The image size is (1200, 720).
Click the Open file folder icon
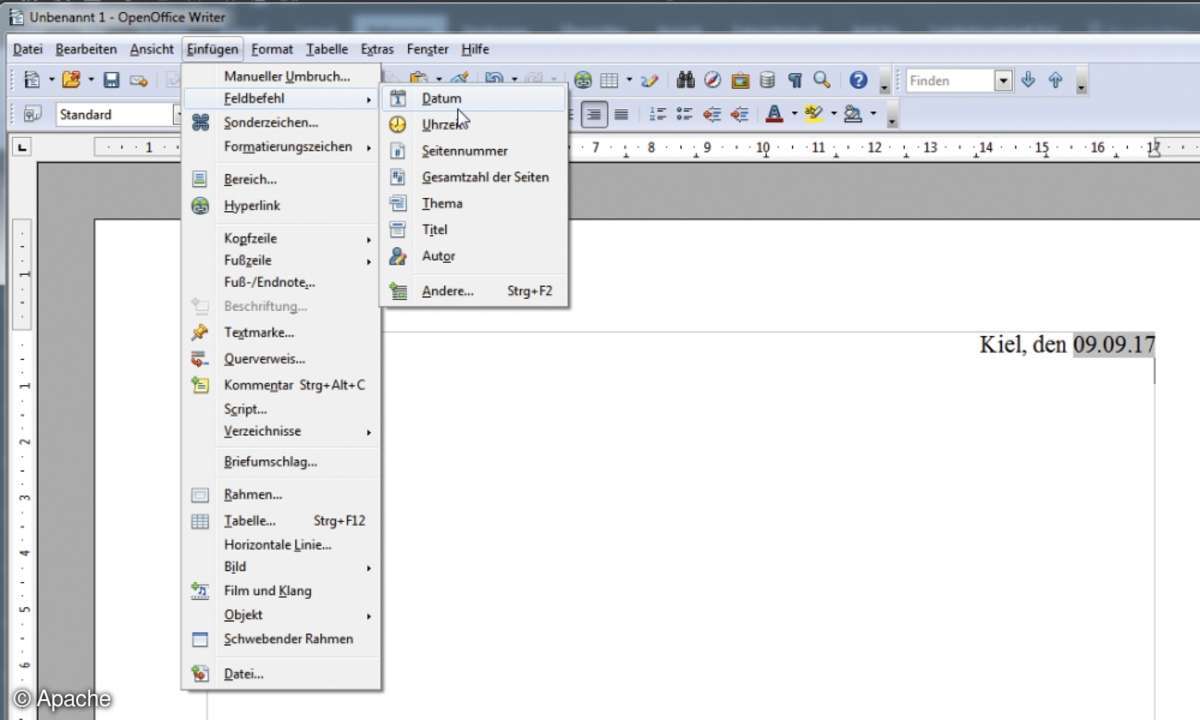click(x=71, y=80)
